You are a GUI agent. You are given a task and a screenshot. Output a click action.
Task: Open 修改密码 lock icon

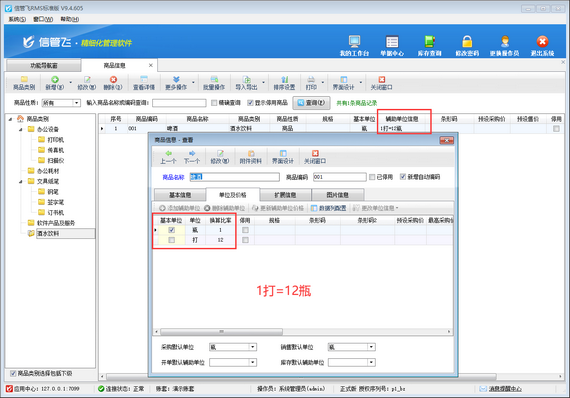coord(467,45)
